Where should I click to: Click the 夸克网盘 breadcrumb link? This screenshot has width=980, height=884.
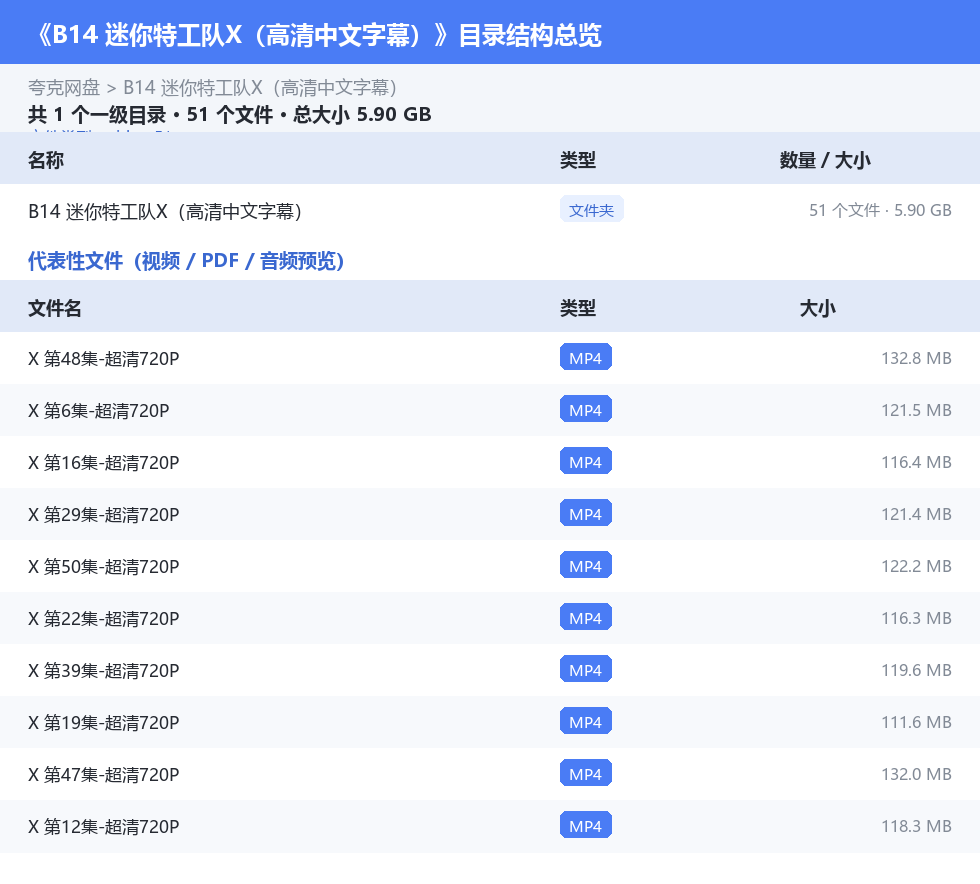pos(64,88)
